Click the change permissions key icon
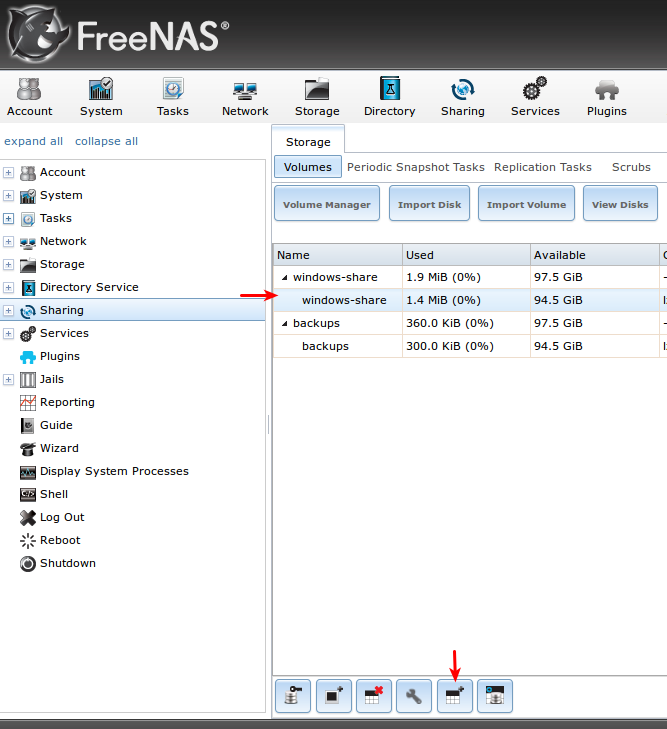The width and height of the screenshot is (667, 729). tap(293, 696)
